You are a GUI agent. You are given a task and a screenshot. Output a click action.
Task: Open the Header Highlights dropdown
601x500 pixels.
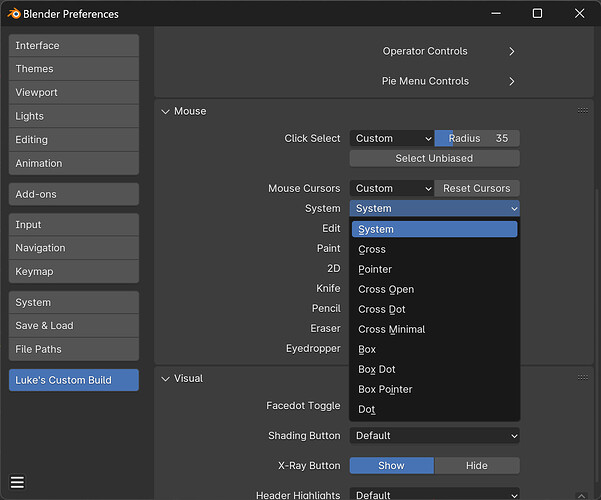click(435, 494)
